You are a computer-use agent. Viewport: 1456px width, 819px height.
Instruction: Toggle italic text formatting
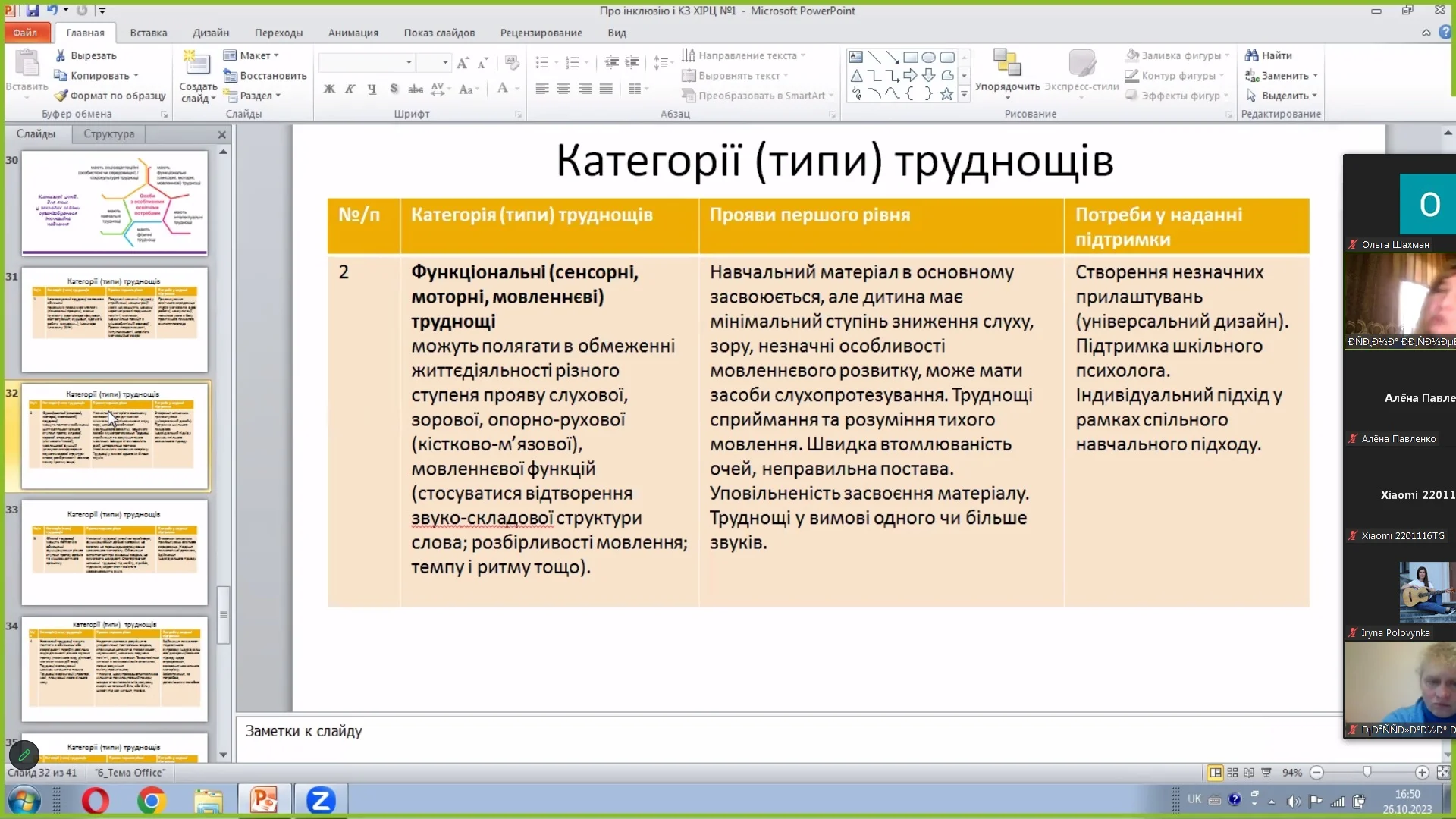click(350, 89)
